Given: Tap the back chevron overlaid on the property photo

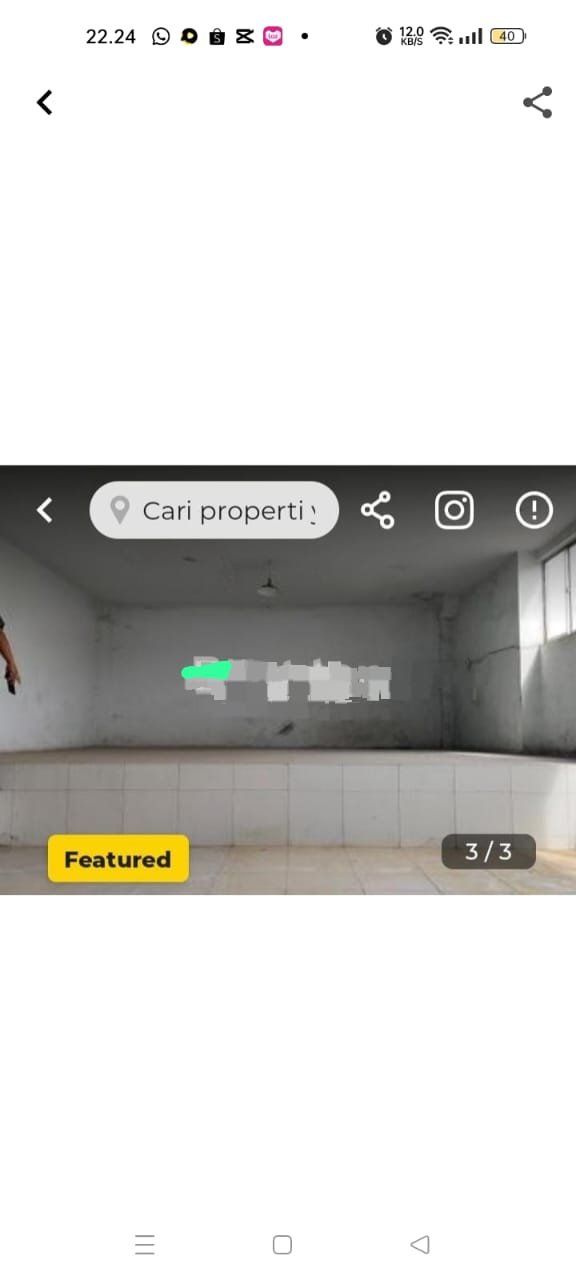Looking at the screenshot, I should (44, 510).
